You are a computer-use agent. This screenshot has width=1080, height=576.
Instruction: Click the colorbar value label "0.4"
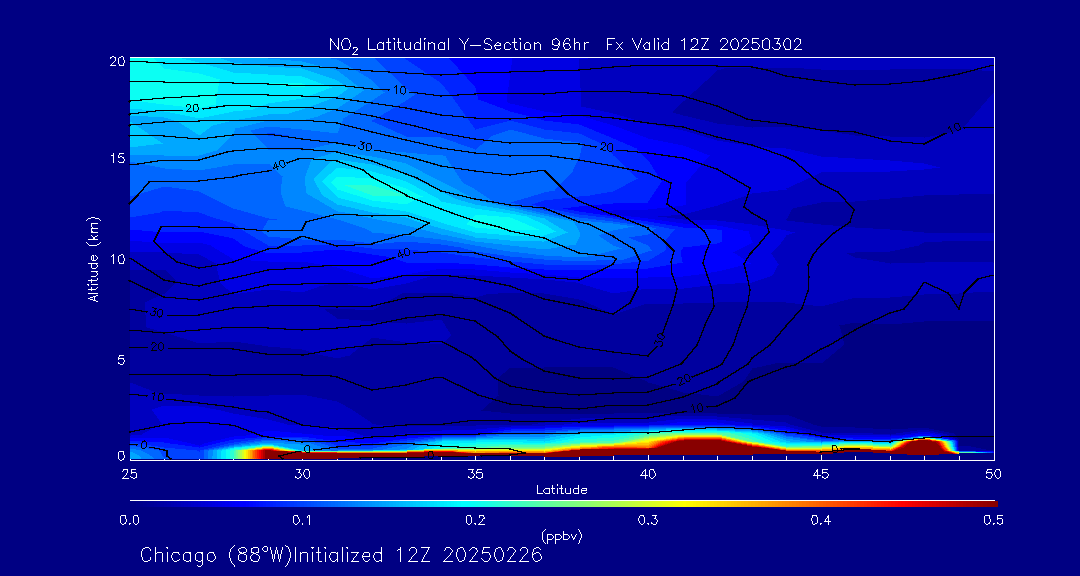pos(821,521)
